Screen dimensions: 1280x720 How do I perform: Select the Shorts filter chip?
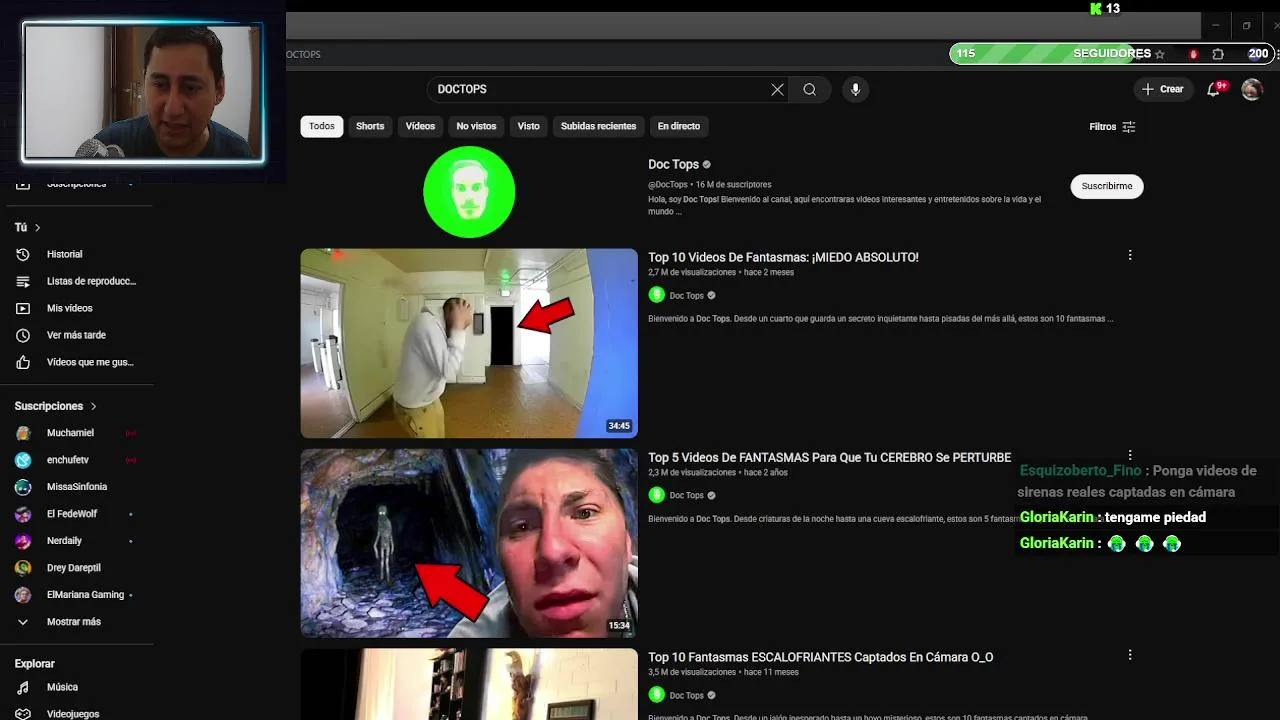[370, 126]
